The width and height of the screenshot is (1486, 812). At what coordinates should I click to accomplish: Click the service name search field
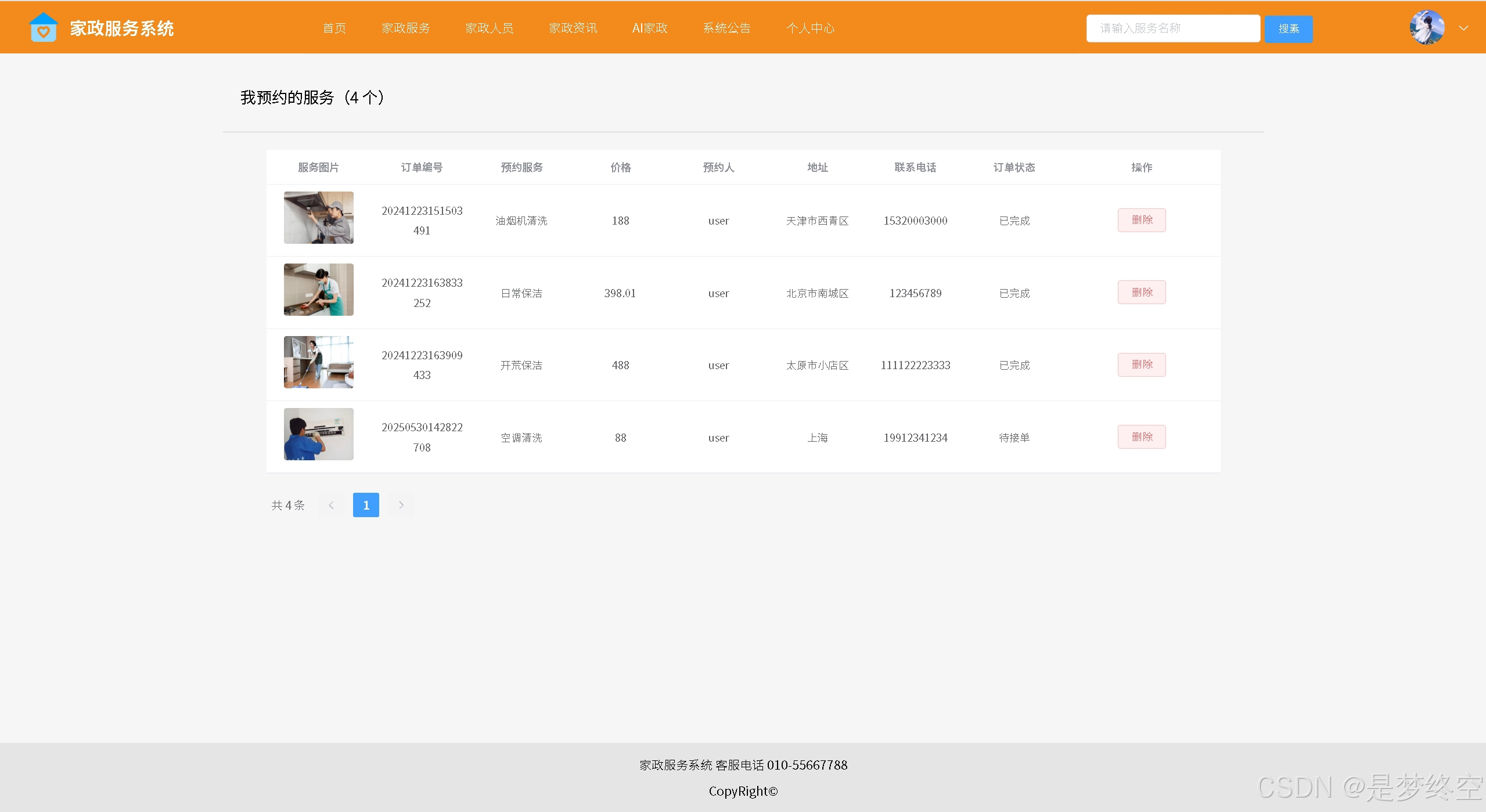click(1172, 28)
